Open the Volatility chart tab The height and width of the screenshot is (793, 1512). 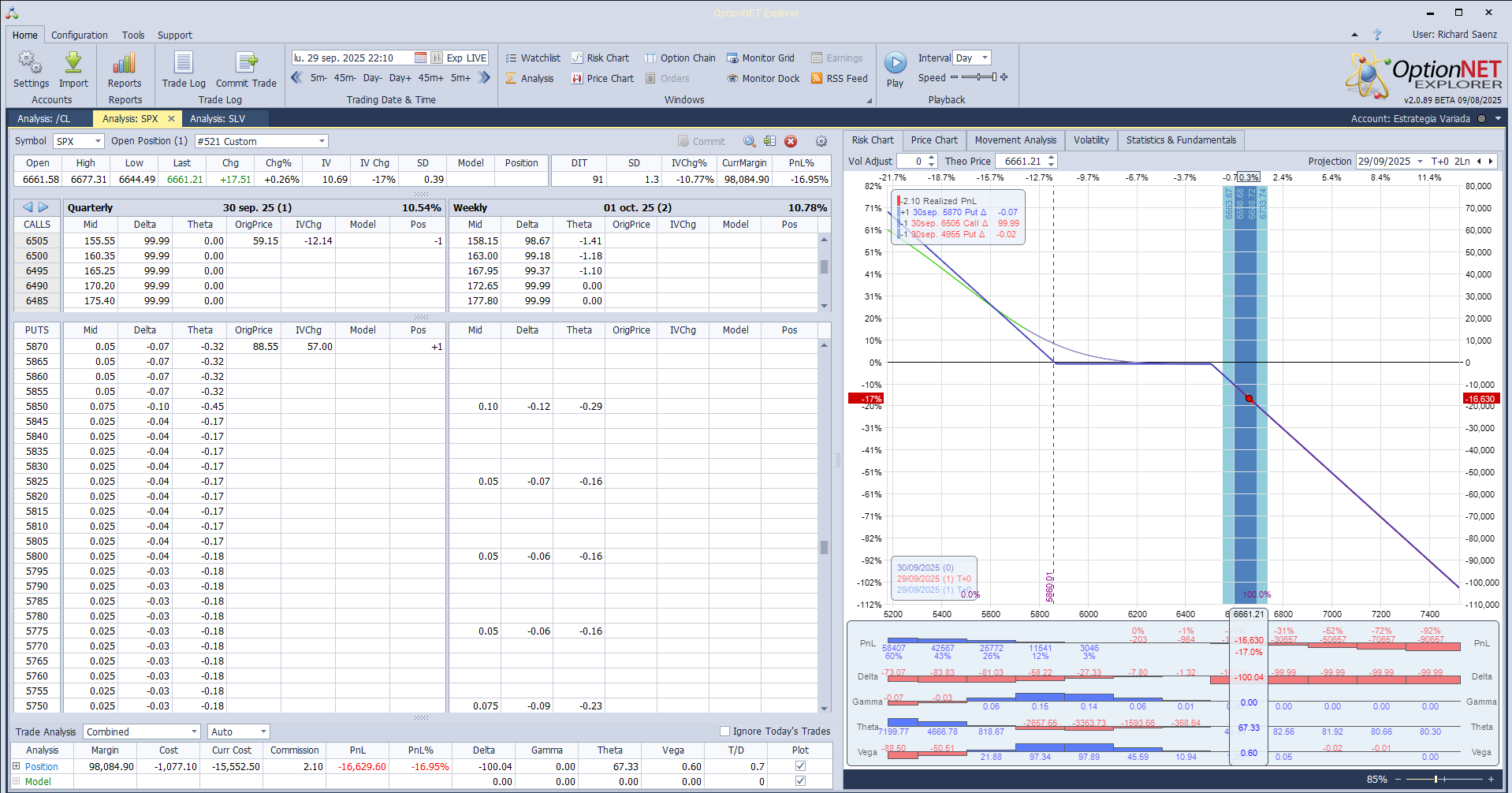1091,140
